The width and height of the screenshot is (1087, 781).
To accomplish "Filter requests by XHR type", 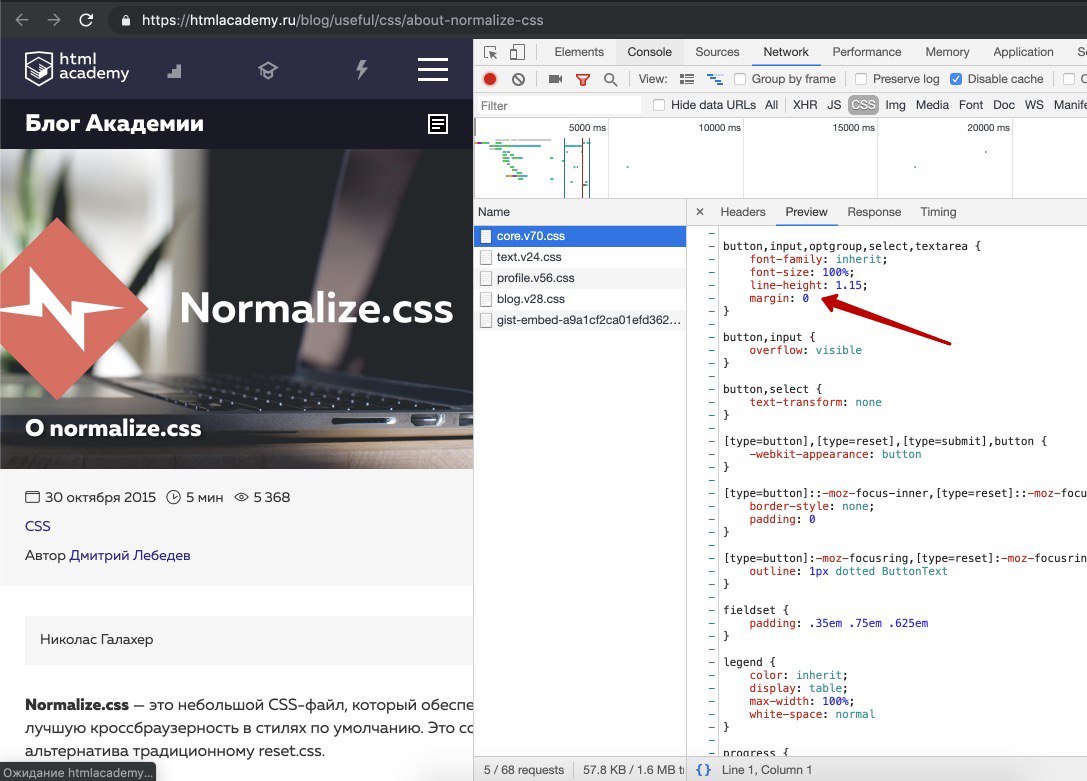I will pyautogui.click(x=805, y=105).
